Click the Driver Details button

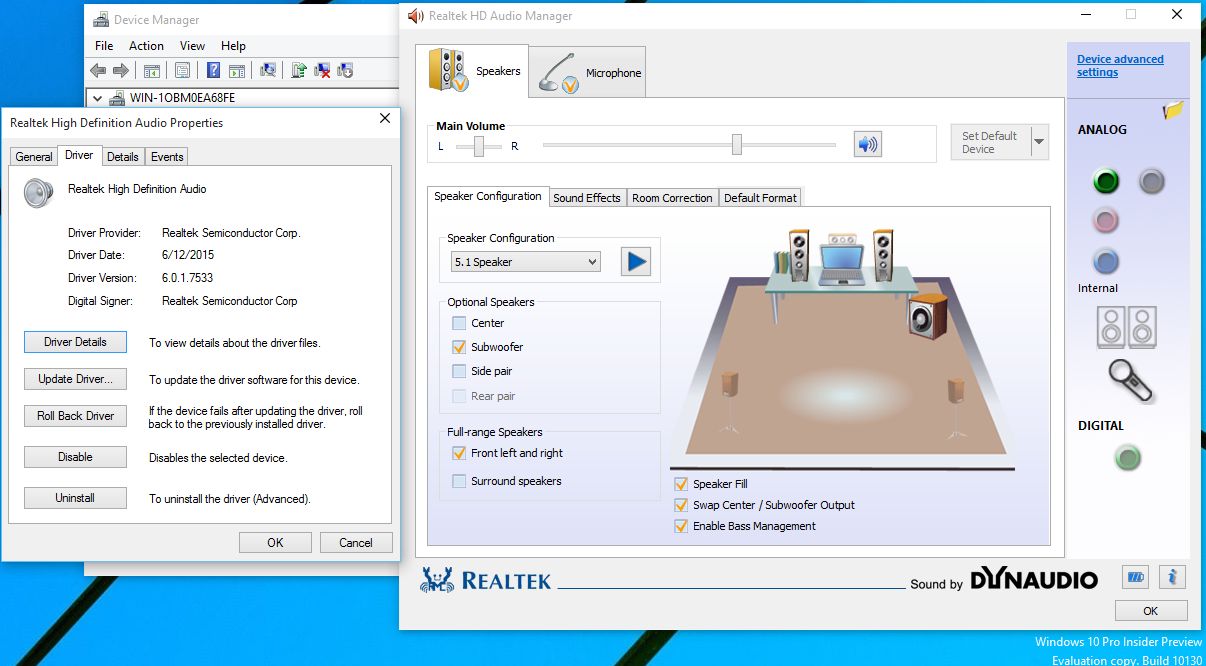pyautogui.click(x=75, y=342)
